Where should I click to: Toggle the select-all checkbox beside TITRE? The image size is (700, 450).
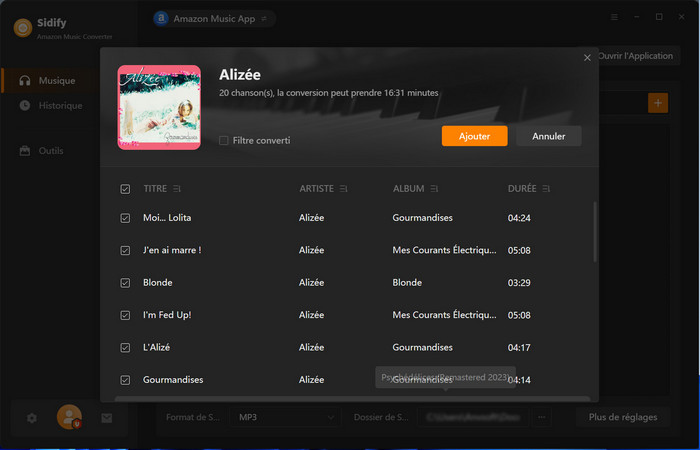coord(125,189)
